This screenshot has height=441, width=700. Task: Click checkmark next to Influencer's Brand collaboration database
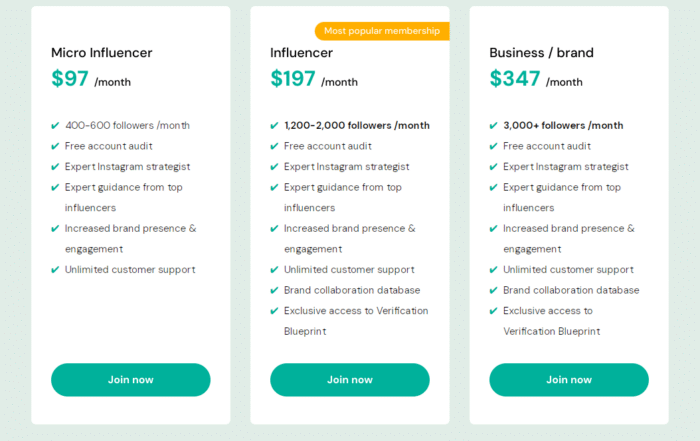274,291
